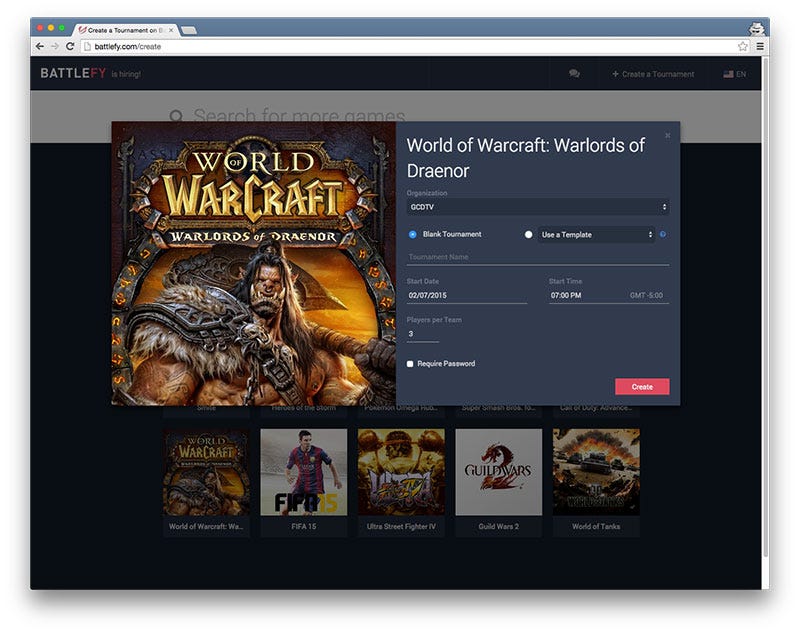The width and height of the screenshot is (800, 633).
Task: Open the Use a Template dropdown
Action: [596, 235]
